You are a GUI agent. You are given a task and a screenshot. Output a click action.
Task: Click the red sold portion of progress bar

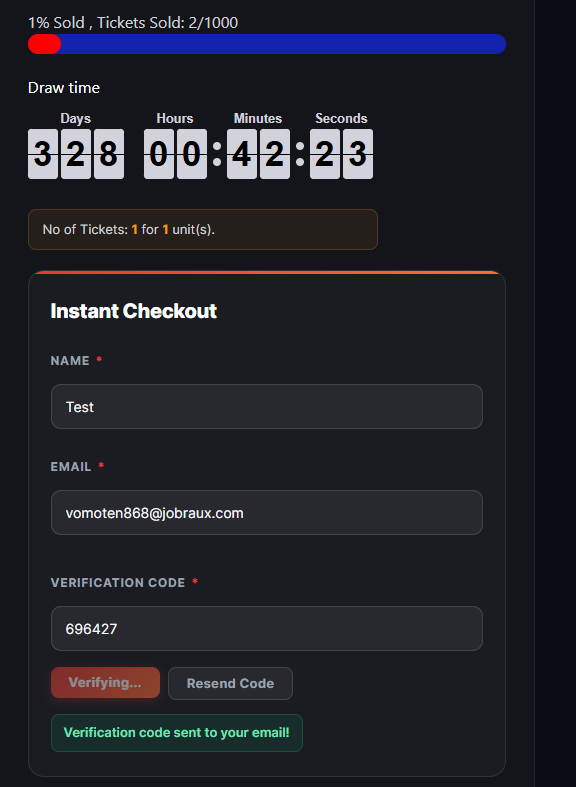tap(44, 44)
